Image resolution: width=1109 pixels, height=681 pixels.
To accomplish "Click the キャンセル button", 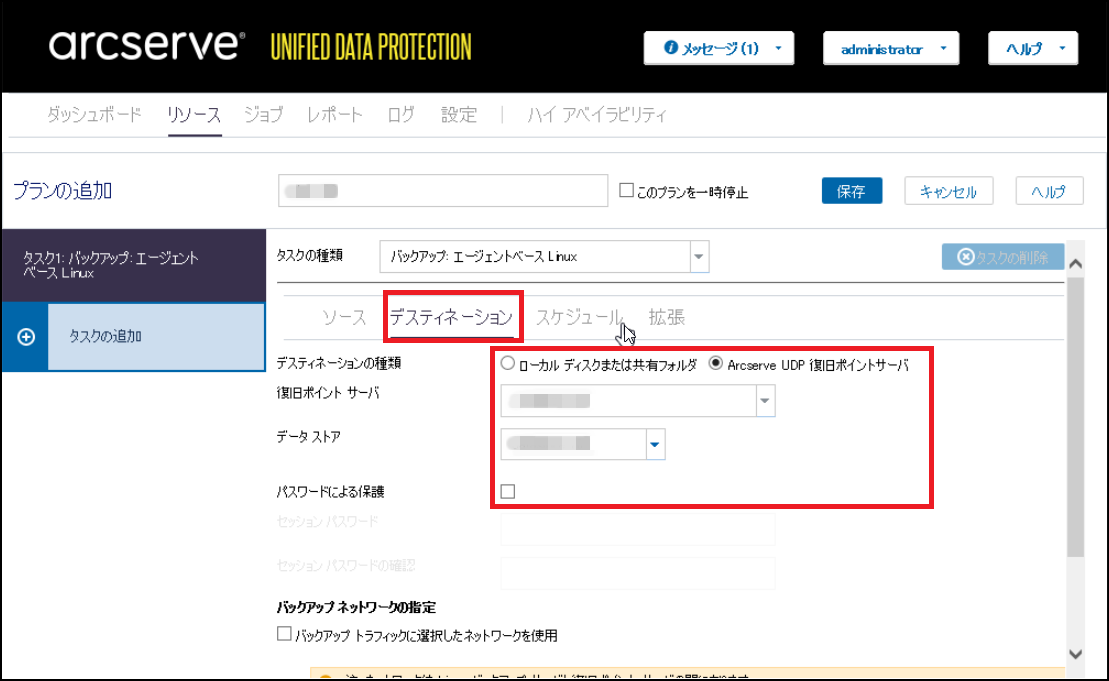I will (x=948, y=191).
